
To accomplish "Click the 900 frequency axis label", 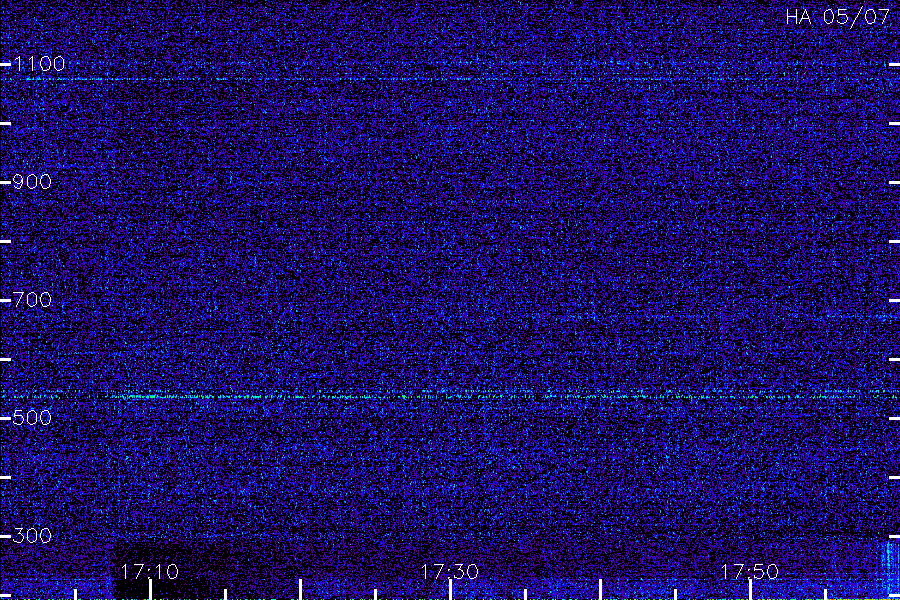I will click(32, 182).
